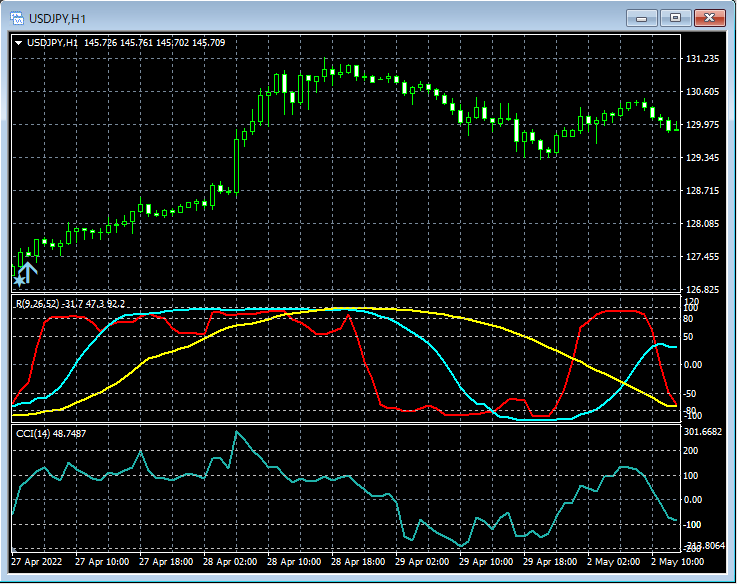Viewport: 738px width, 584px height.
Task: Click the 130.605 price scale label
Action: pyautogui.click(x=702, y=92)
